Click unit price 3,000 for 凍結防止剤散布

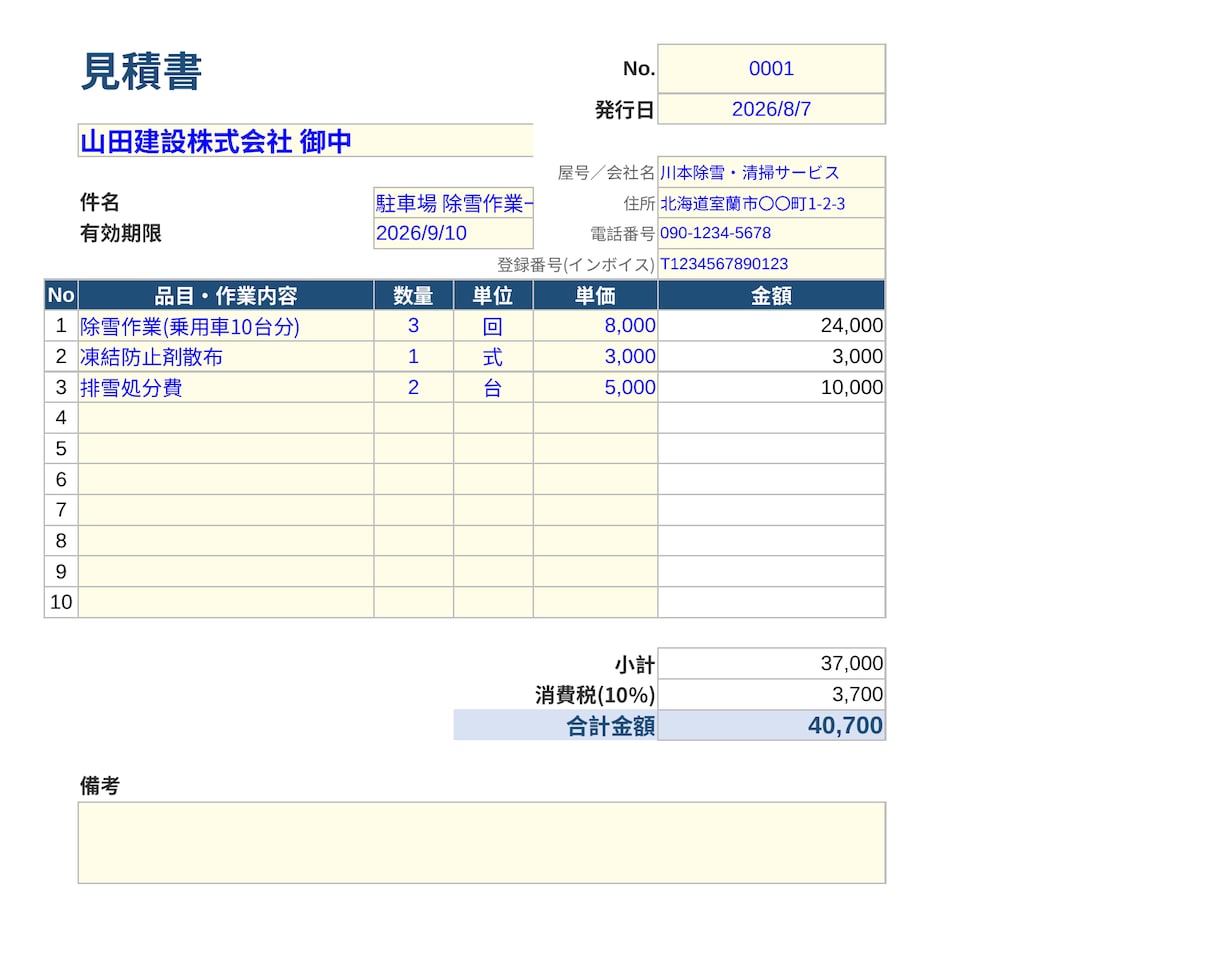(x=596, y=357)
